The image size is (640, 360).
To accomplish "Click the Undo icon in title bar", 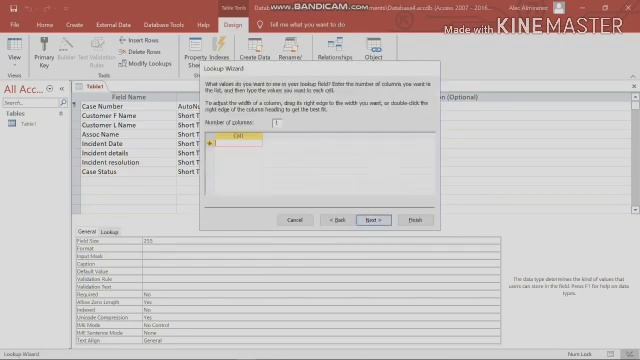I will (29, 8).
